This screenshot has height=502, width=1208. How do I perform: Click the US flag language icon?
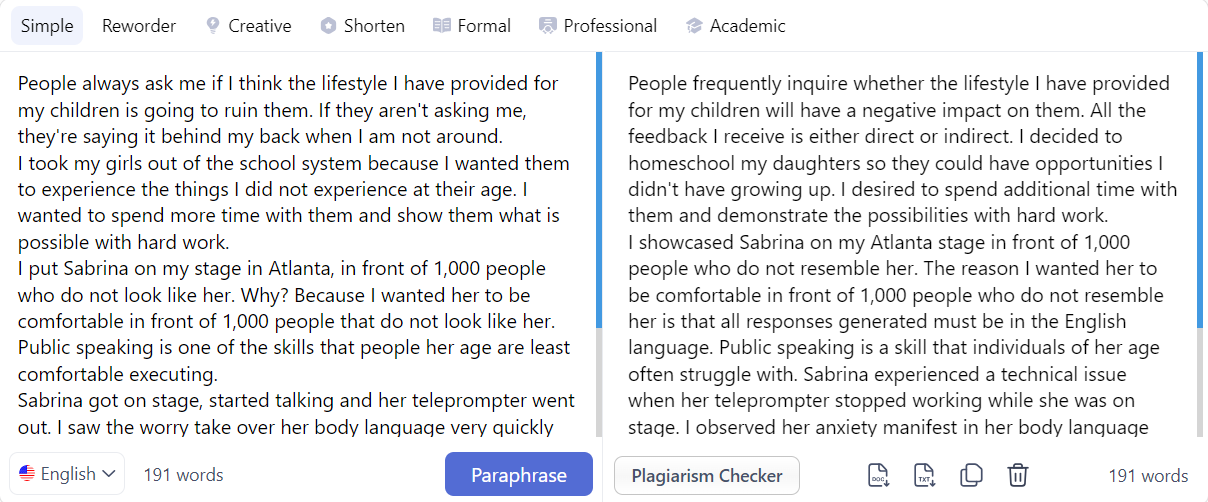point(27,474)
